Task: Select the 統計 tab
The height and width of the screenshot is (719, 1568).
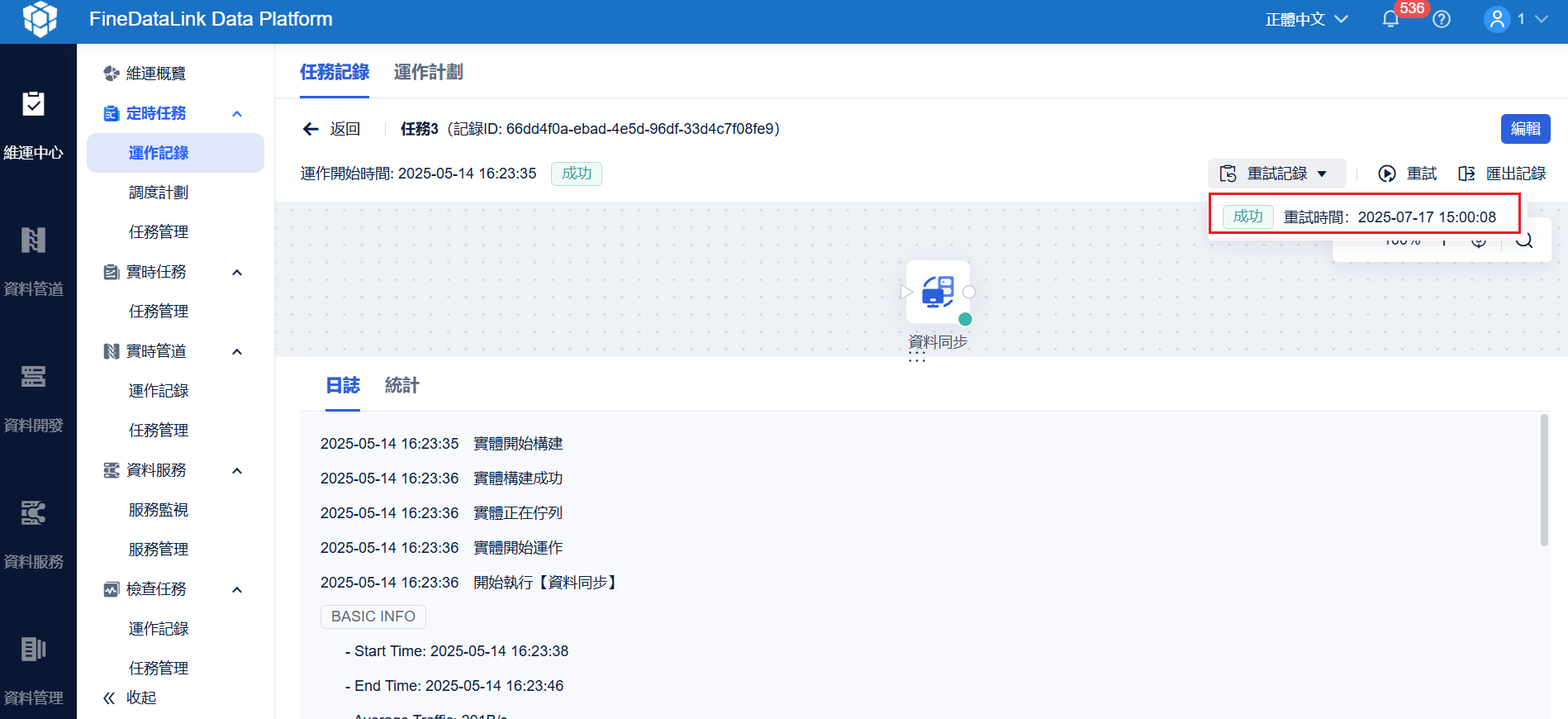Action: pos(402,386)
